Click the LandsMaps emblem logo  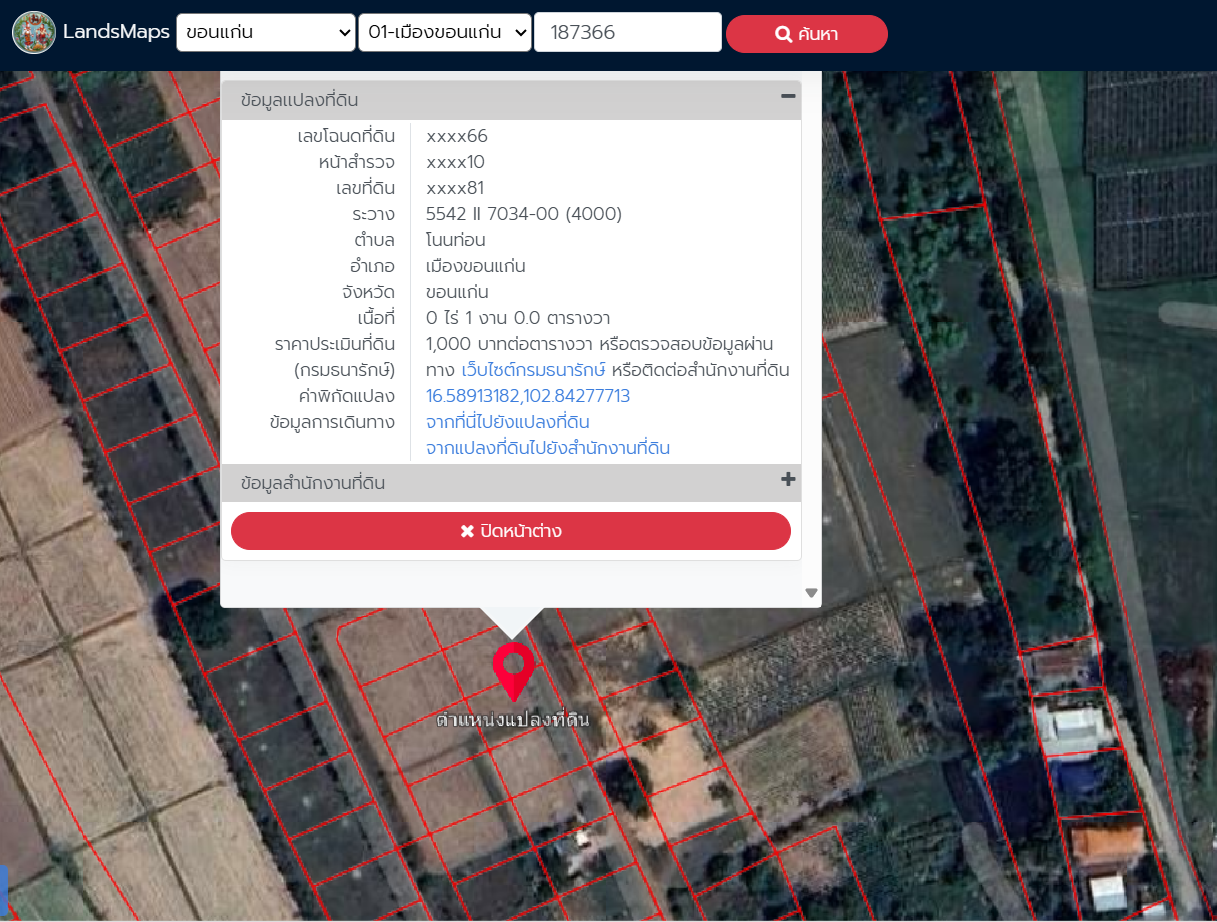pyautogui.click(x=34, y=32)
